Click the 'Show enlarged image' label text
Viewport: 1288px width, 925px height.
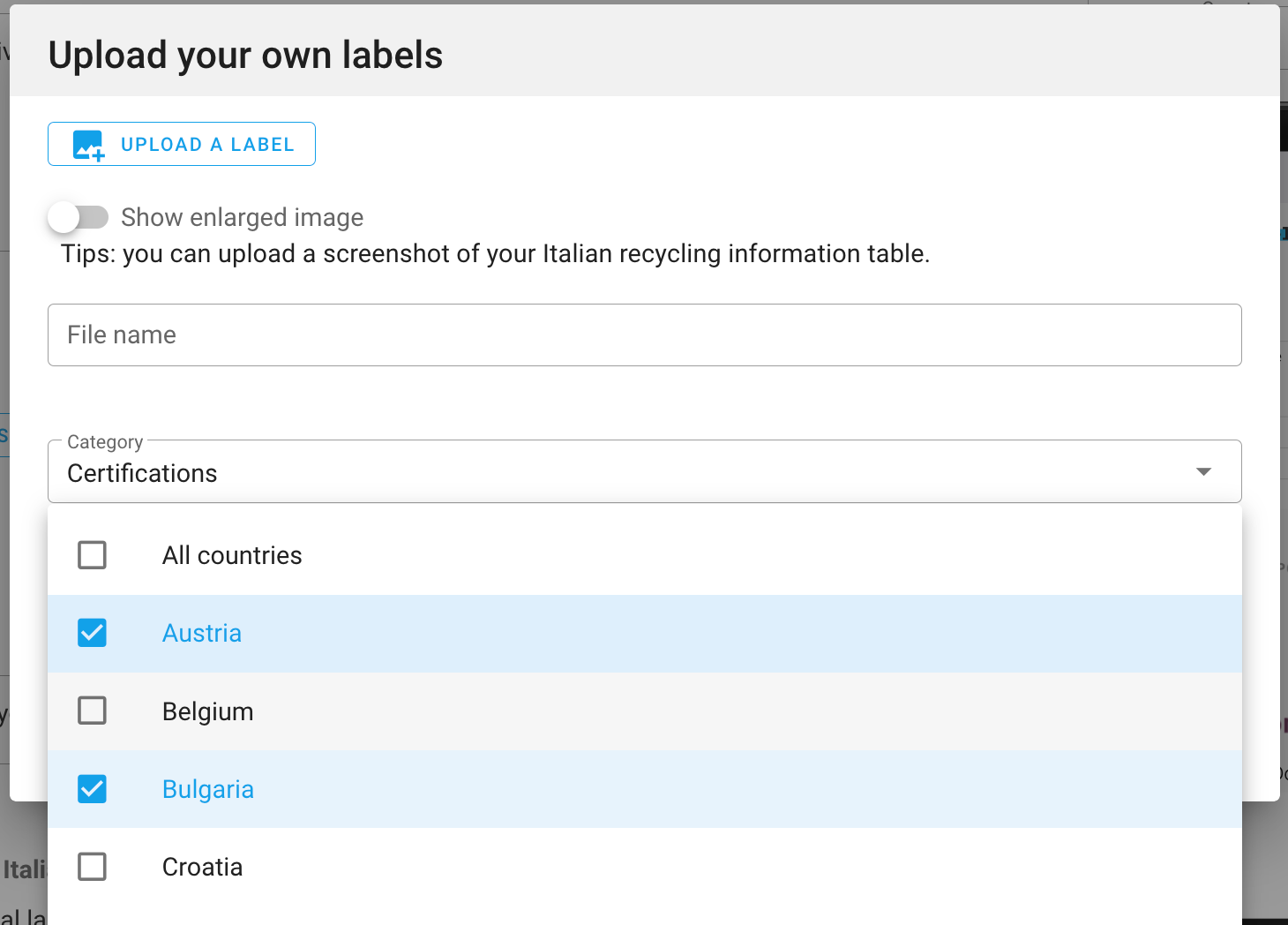[242, 217]
